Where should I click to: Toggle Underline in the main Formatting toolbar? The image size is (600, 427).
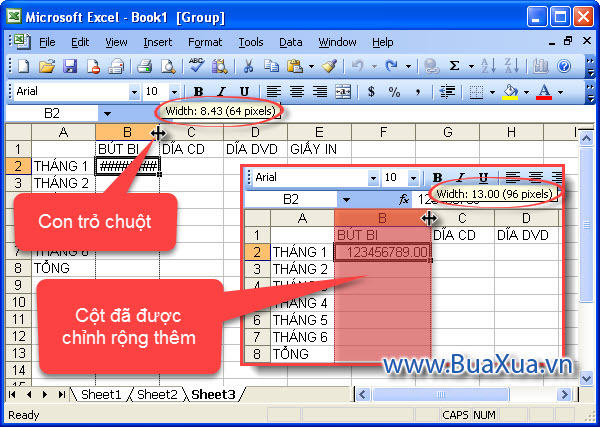245,92
